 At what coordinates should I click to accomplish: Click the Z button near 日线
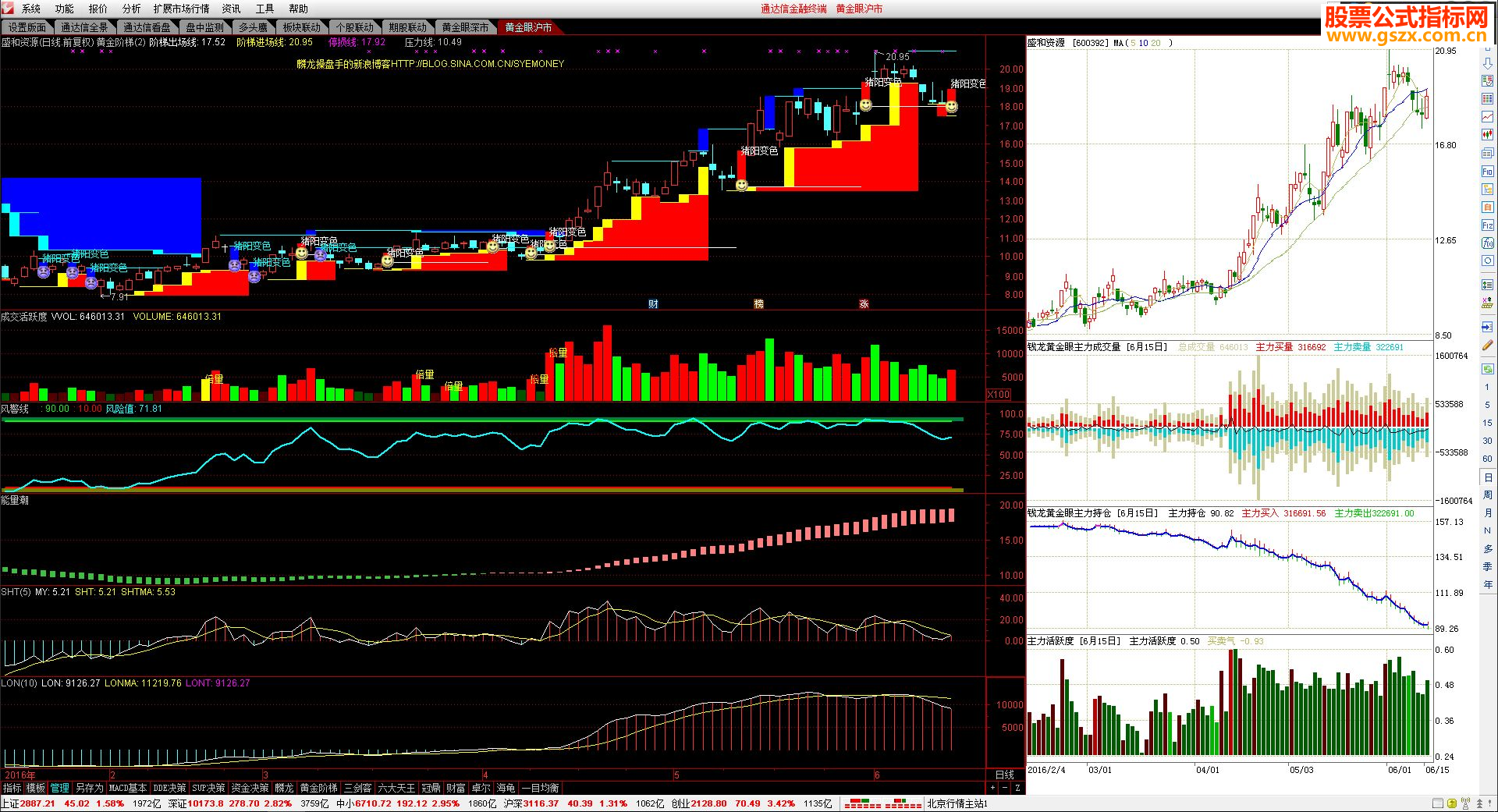coord(1018,789)
